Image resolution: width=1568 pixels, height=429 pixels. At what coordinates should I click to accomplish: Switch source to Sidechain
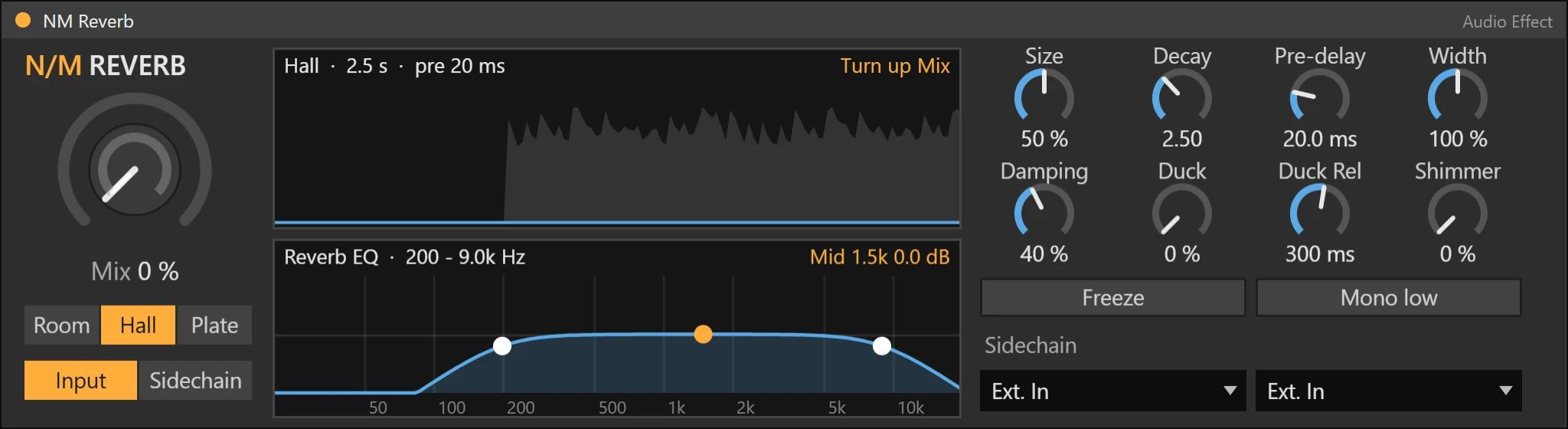coord(195,380)
